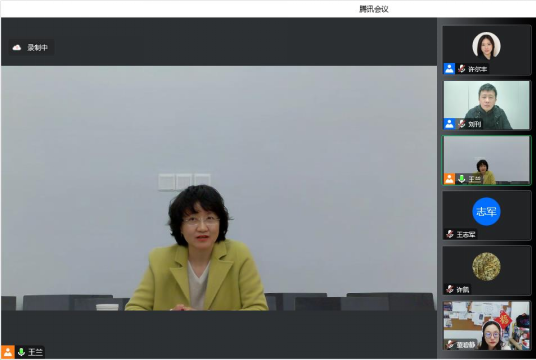
Task: Click the 王兰 name label under main video
Action: pos(35,352)
